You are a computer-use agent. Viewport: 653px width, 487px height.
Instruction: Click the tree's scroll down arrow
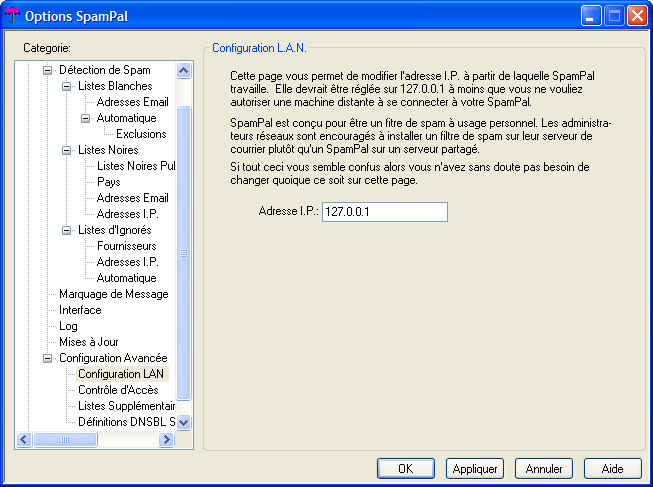(x=184, y=422)
